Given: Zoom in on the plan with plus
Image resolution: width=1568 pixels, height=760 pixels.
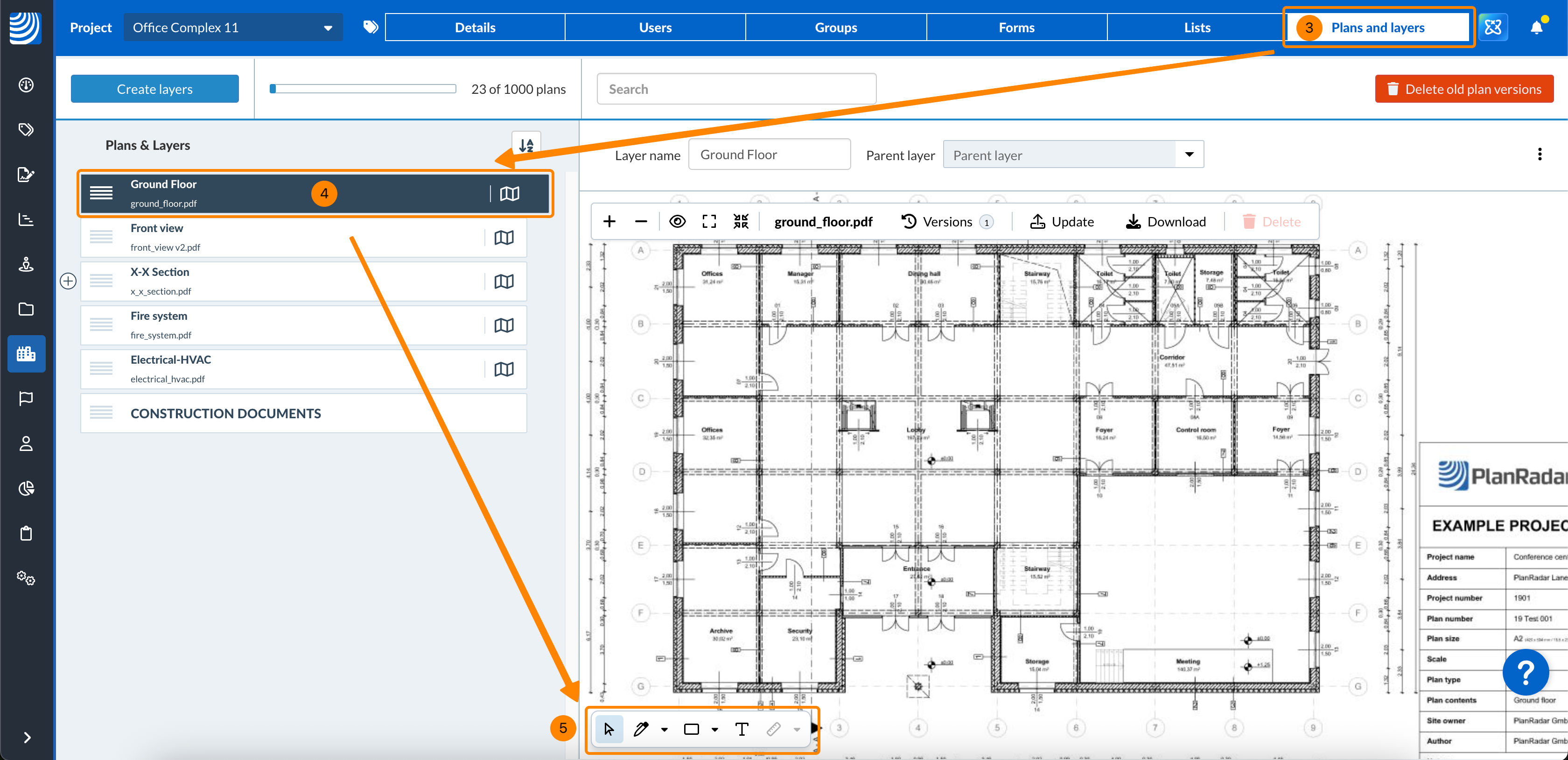Looking at the screenshot, I should (609, 222).
